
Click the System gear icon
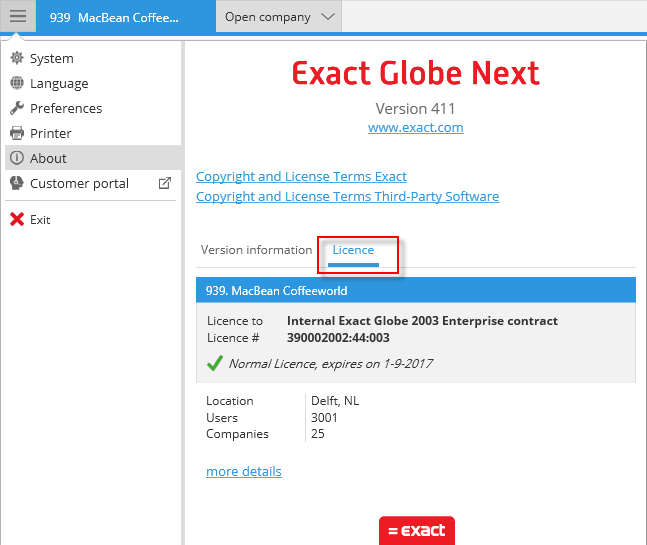(17, 58)
